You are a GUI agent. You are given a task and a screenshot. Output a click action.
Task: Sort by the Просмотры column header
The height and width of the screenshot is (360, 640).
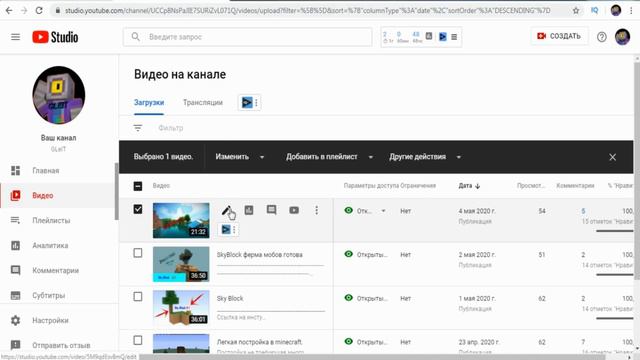click(531, 186)
